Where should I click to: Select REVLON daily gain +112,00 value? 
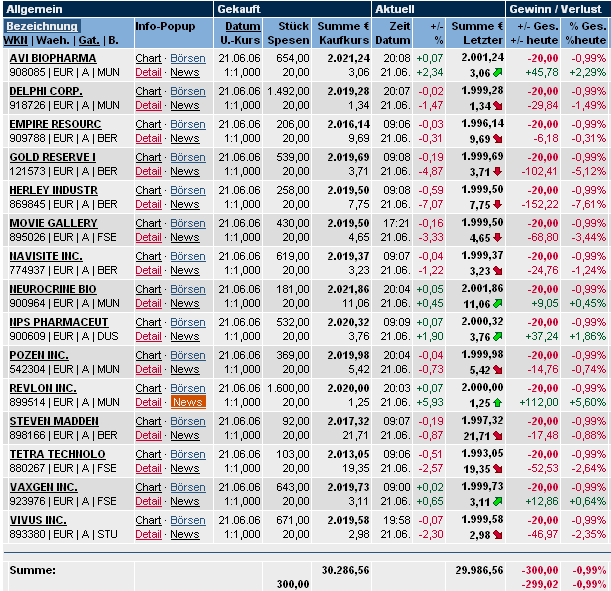point(539,402)
